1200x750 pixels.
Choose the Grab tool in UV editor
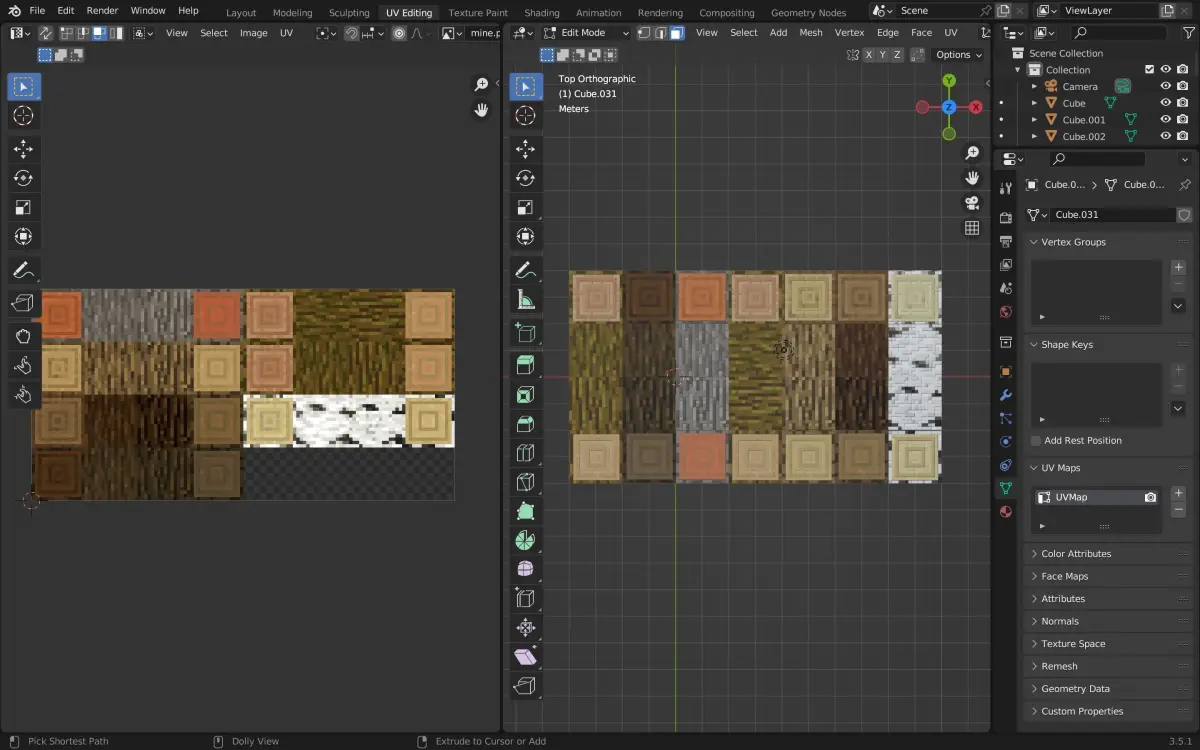pyautogui.click(x=23, y=336)
